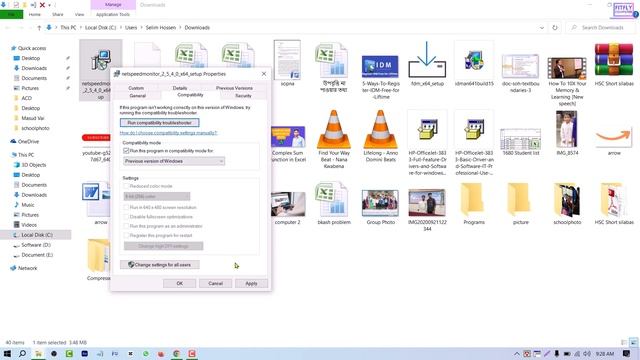Click Run compatibility troubleshooter button
640x360 pixels.
[x=160, y=122]
